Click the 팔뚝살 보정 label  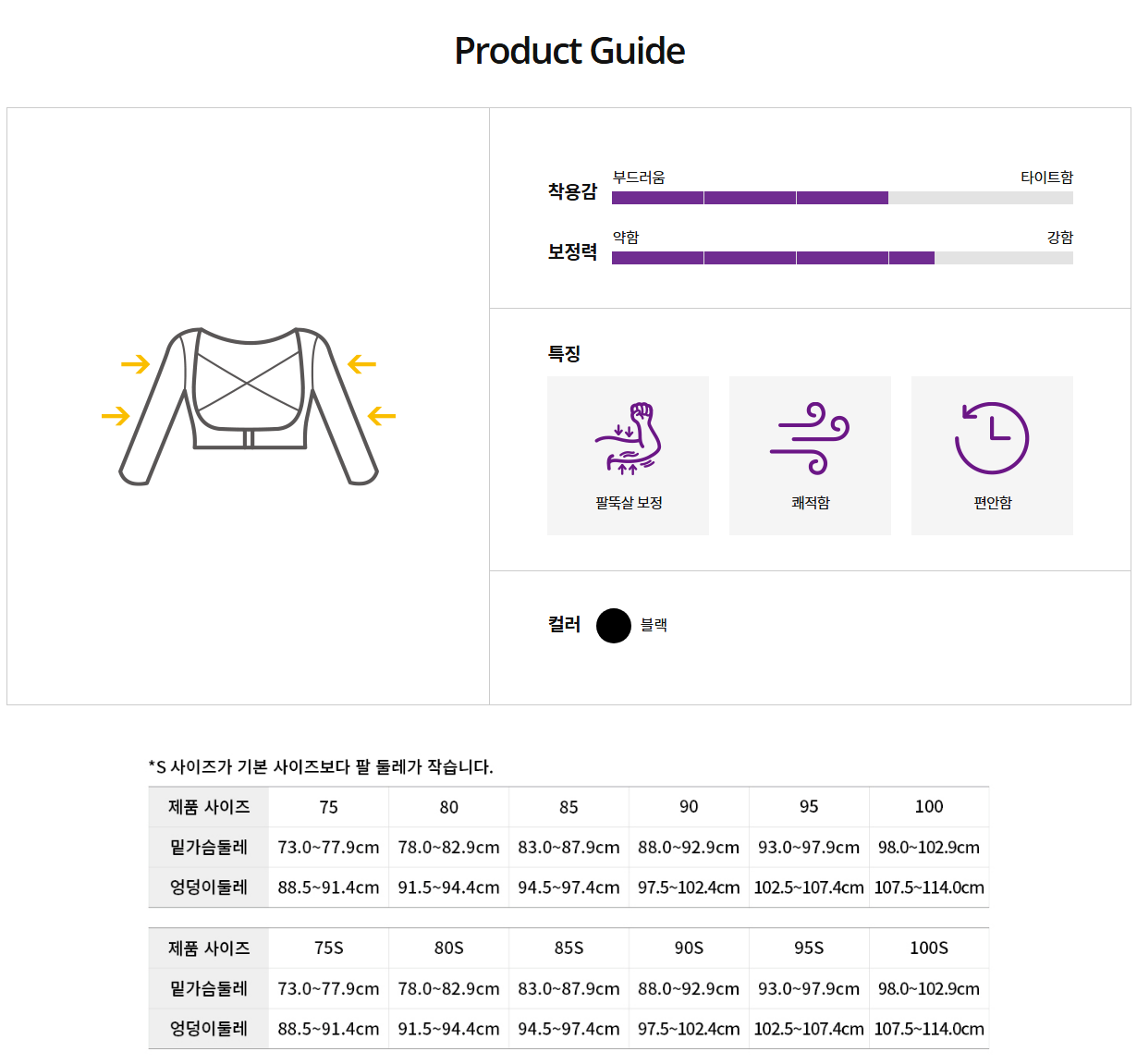[x=629, y=503]
